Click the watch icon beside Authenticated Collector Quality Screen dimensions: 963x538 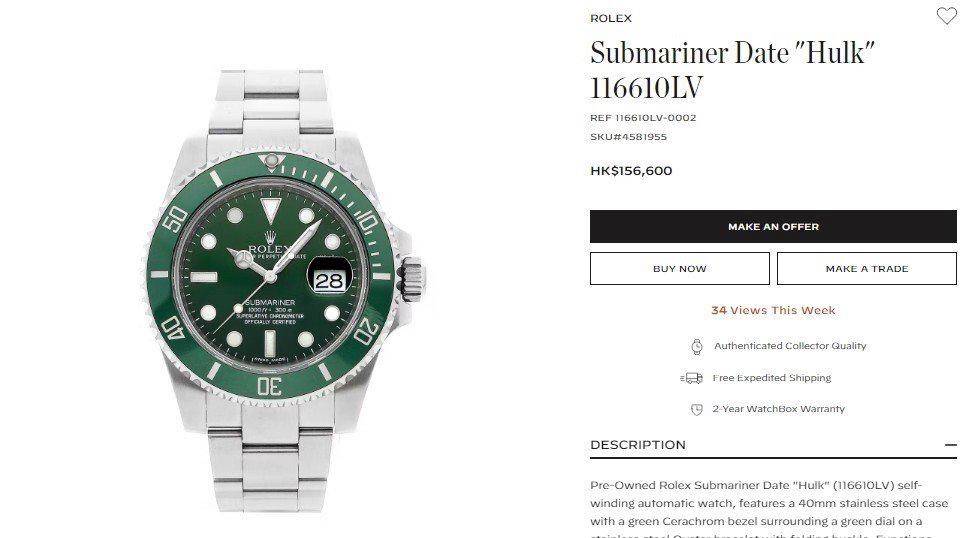pyautogui.click(x=696, y=346)
